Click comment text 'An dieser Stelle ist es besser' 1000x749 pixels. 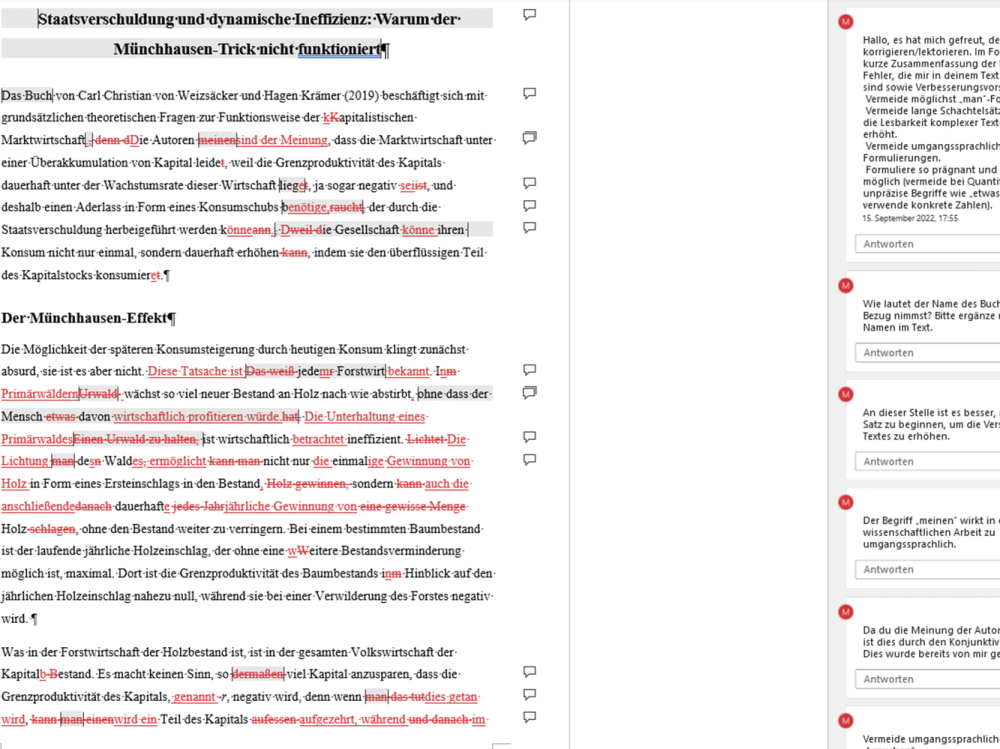(931, 412)
